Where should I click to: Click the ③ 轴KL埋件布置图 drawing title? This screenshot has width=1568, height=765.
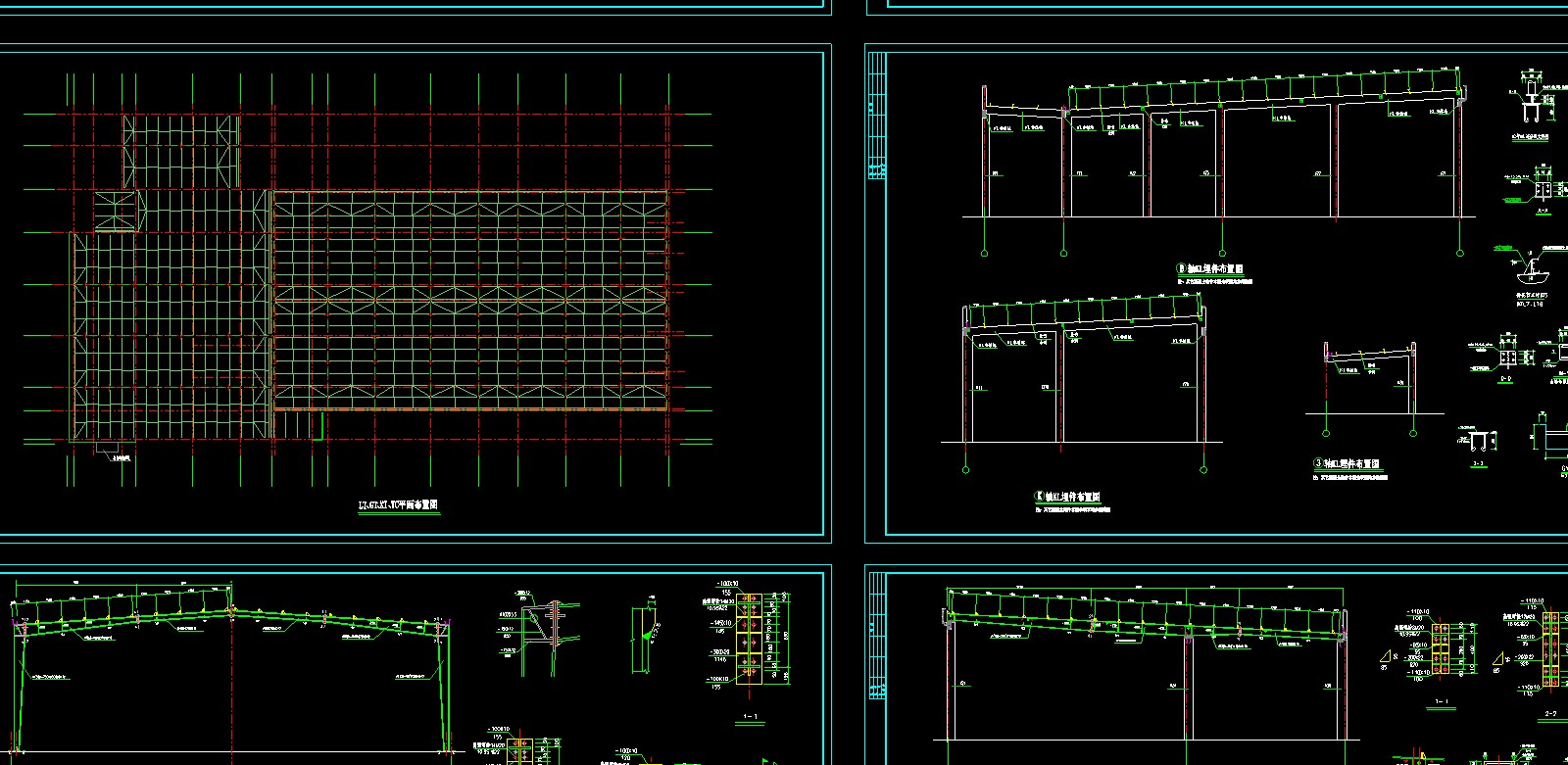point(1346,463)
